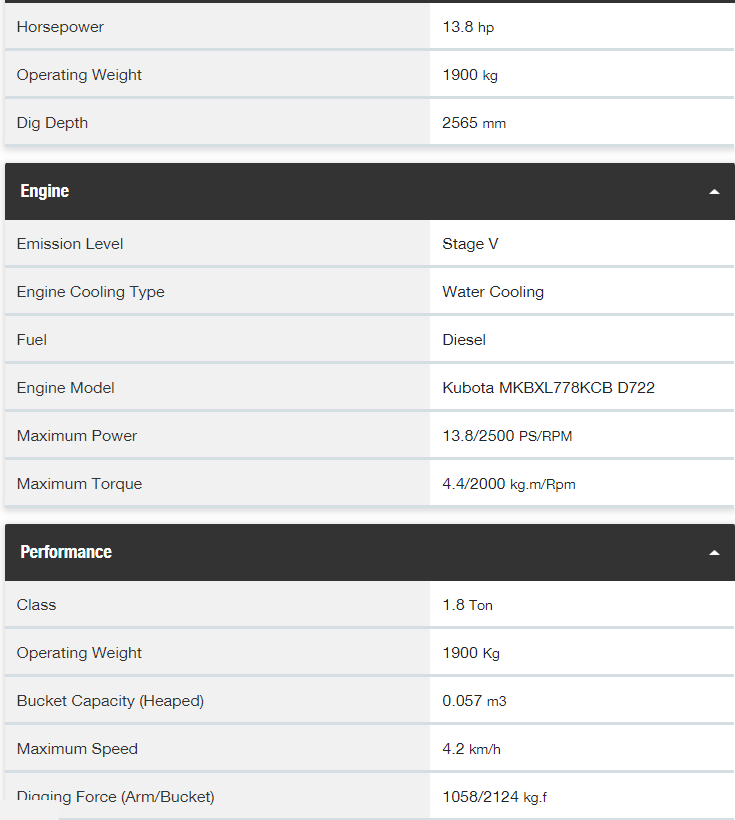The height and width of the screenshot is (820, 735).
Task: Click the Stage V value
Action: coord(470,244)
